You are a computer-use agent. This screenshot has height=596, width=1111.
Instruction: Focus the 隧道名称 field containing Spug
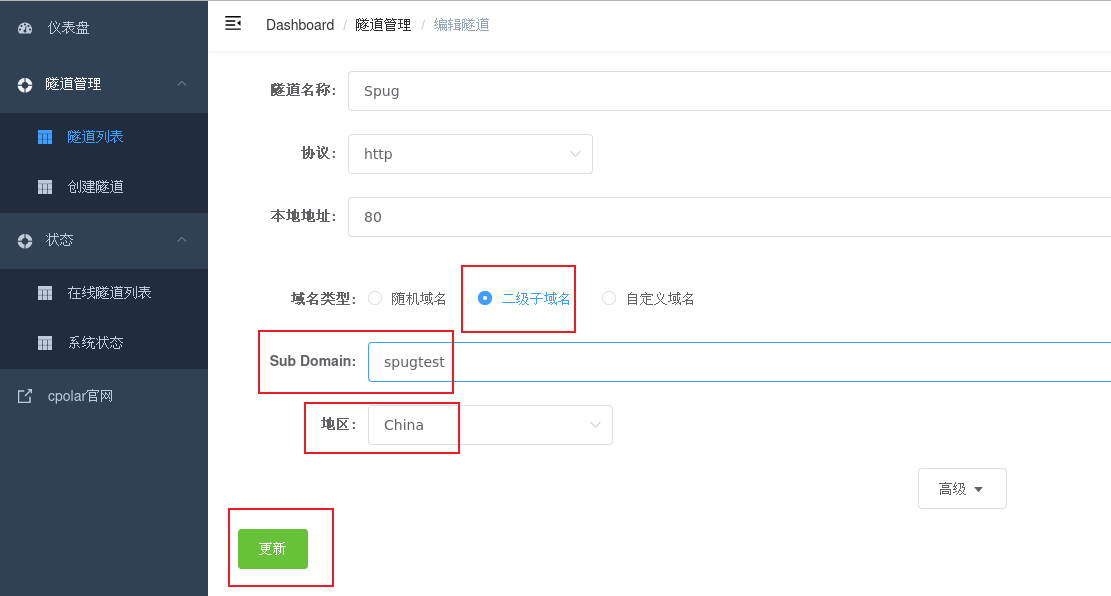pos(730,91)
